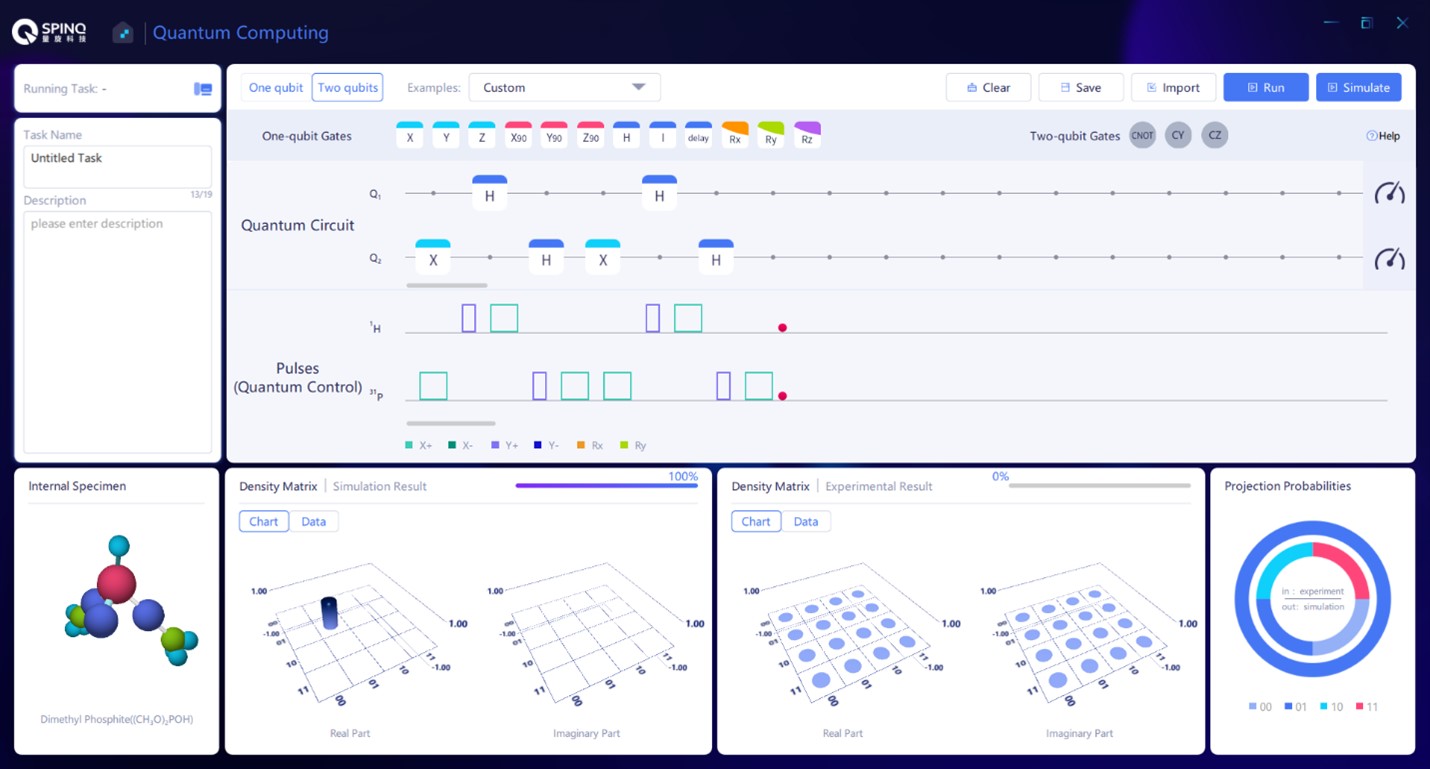Click the first H gate on Q1 line
1430x769 pixels.
click(490, 193)
